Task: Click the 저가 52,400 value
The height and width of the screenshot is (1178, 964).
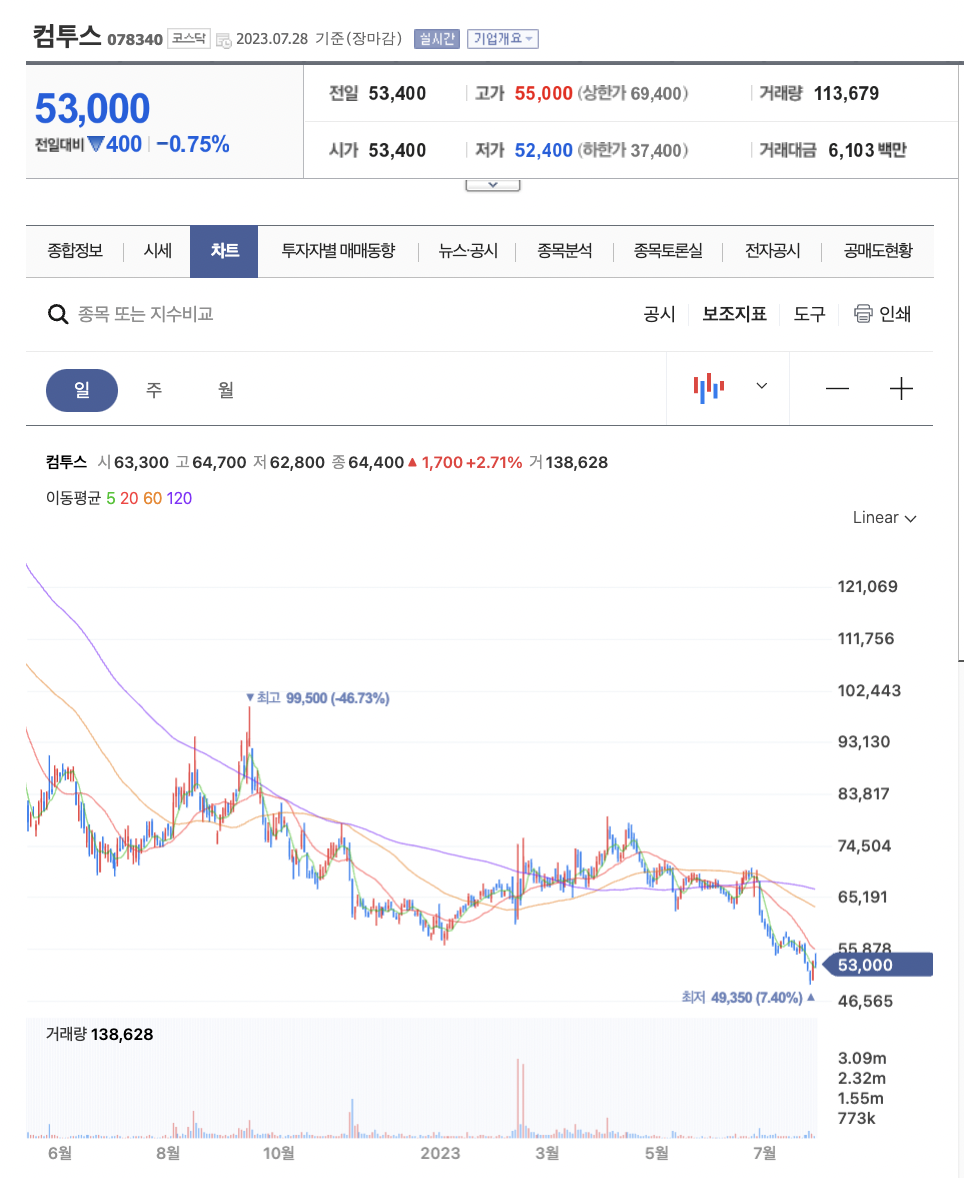Action: click(543, 151)
